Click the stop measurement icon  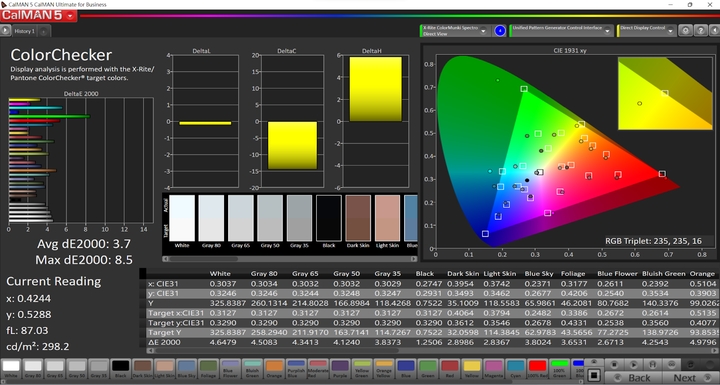614,365
